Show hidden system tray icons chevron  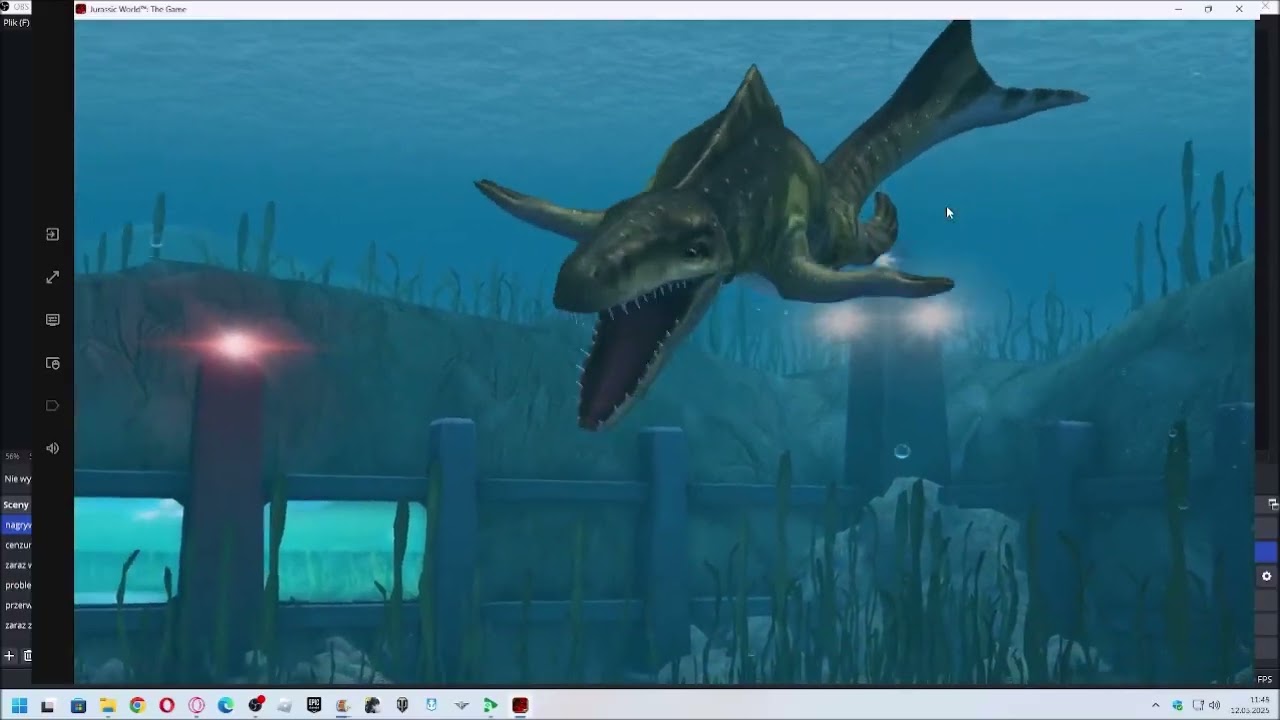(1156, 706)
